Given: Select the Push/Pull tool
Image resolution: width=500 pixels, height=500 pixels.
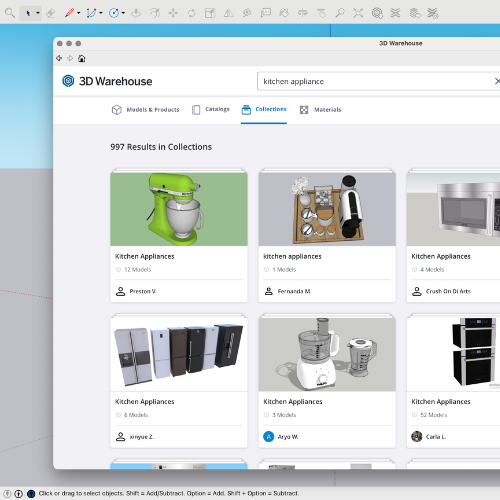Looking at the screenshot, I should tap(136, 13).
